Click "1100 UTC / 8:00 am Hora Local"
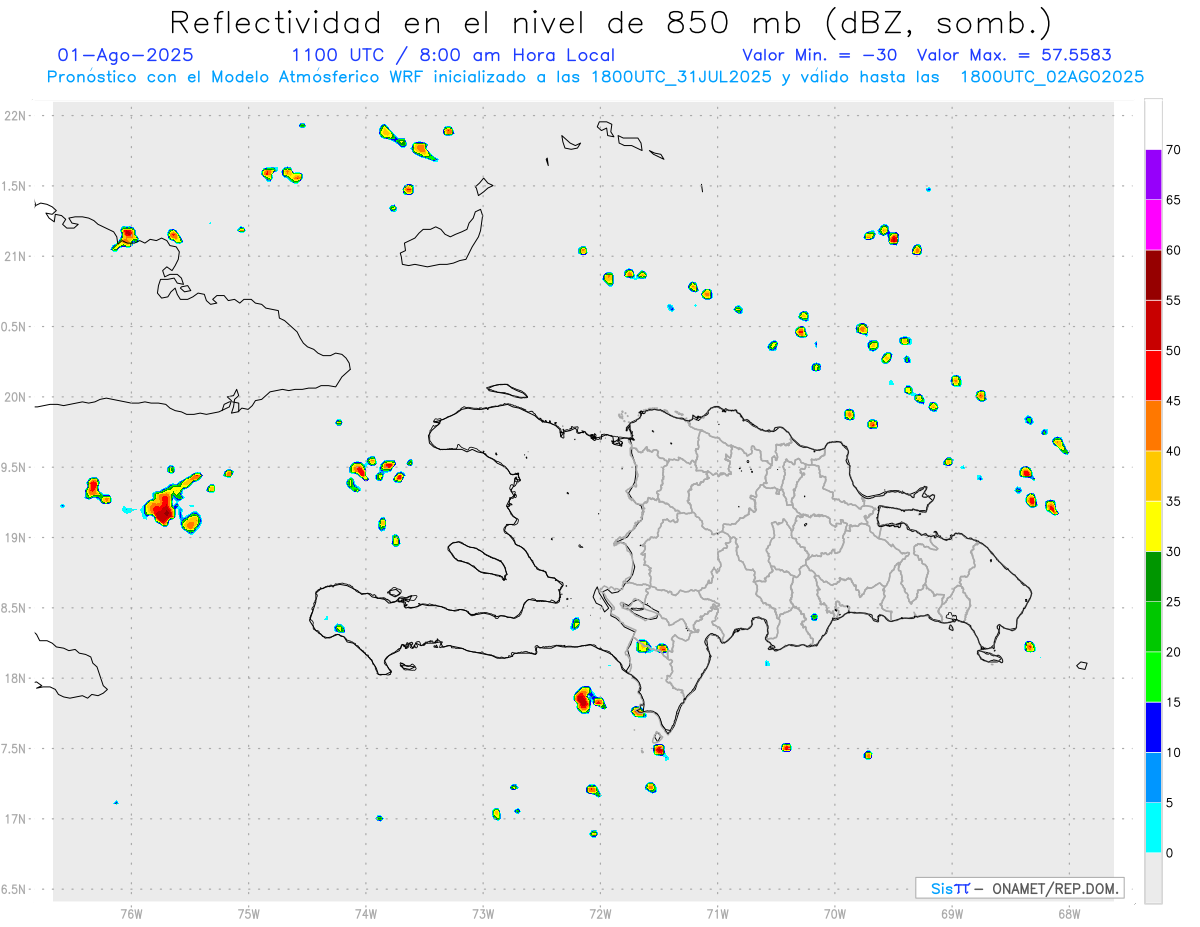Screen dimensions: 1200x927 click(452, 55)
